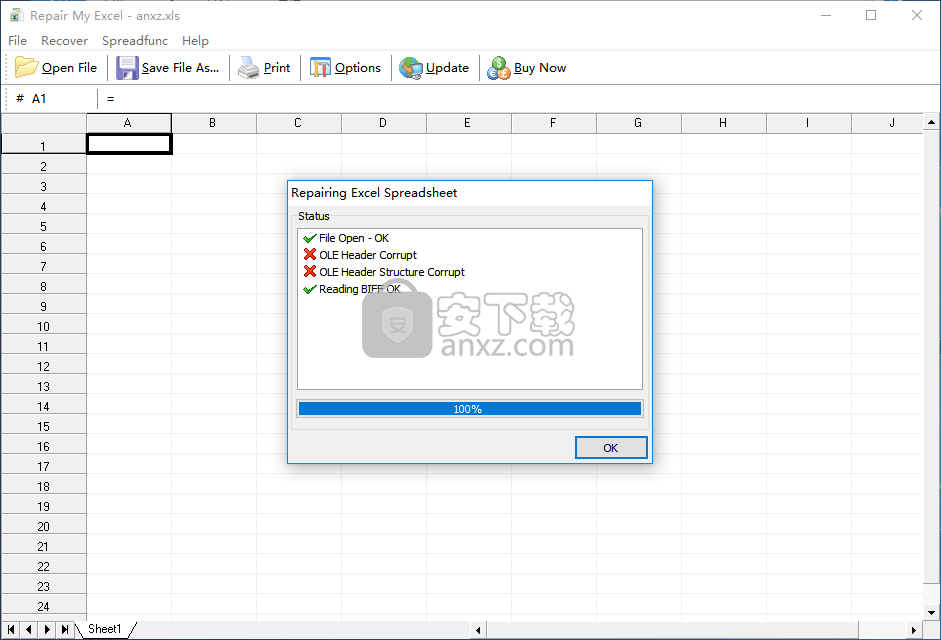Select column header F
The image size is (941, 640).
tap(554, 123)
